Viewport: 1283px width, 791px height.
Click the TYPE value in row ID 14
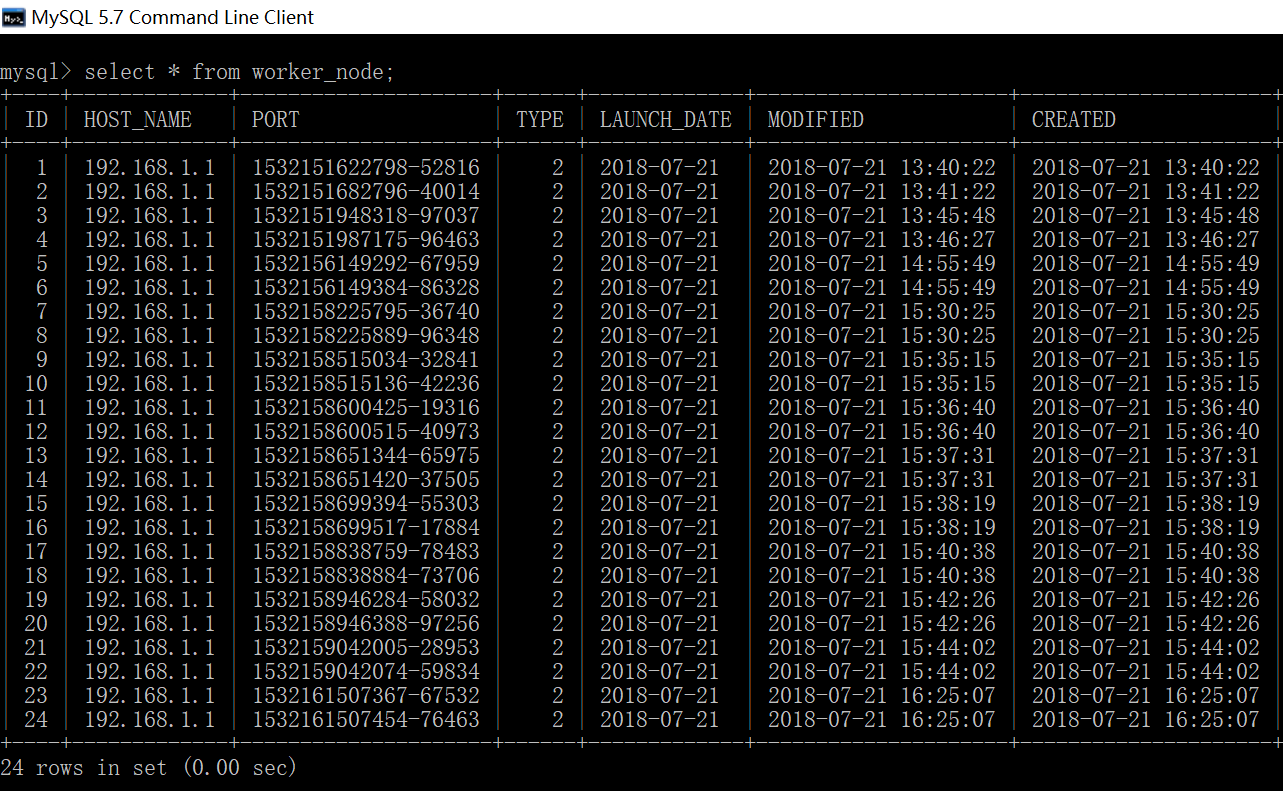(557, 480)
